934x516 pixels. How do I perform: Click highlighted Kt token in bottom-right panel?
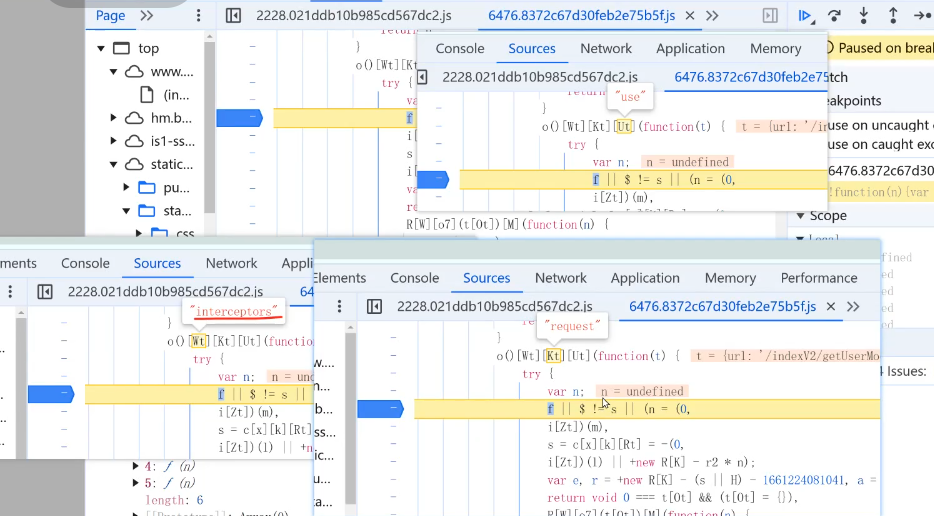[553, 356]
